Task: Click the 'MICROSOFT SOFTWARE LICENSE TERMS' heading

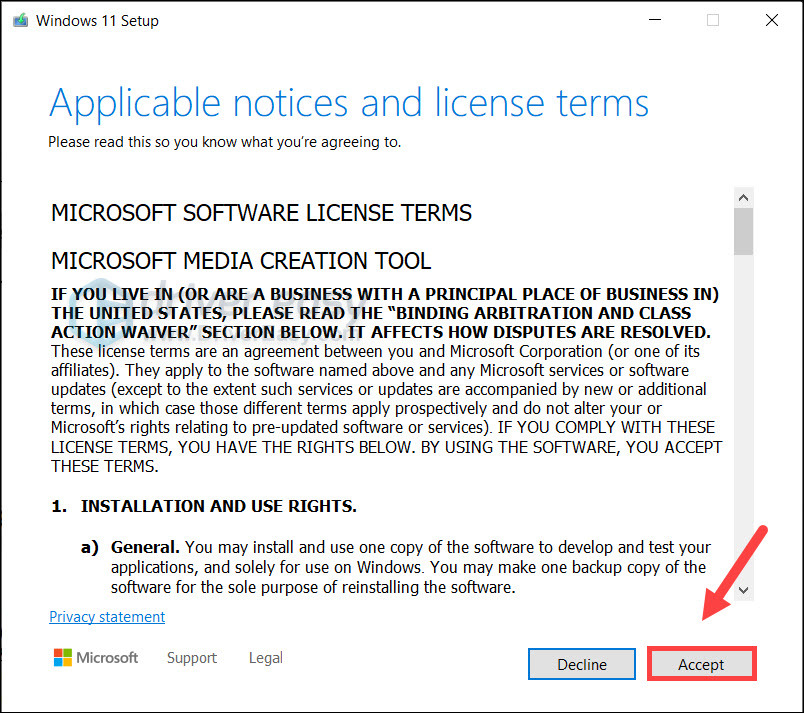Action: pyautogui.click(x=261, y=213)
